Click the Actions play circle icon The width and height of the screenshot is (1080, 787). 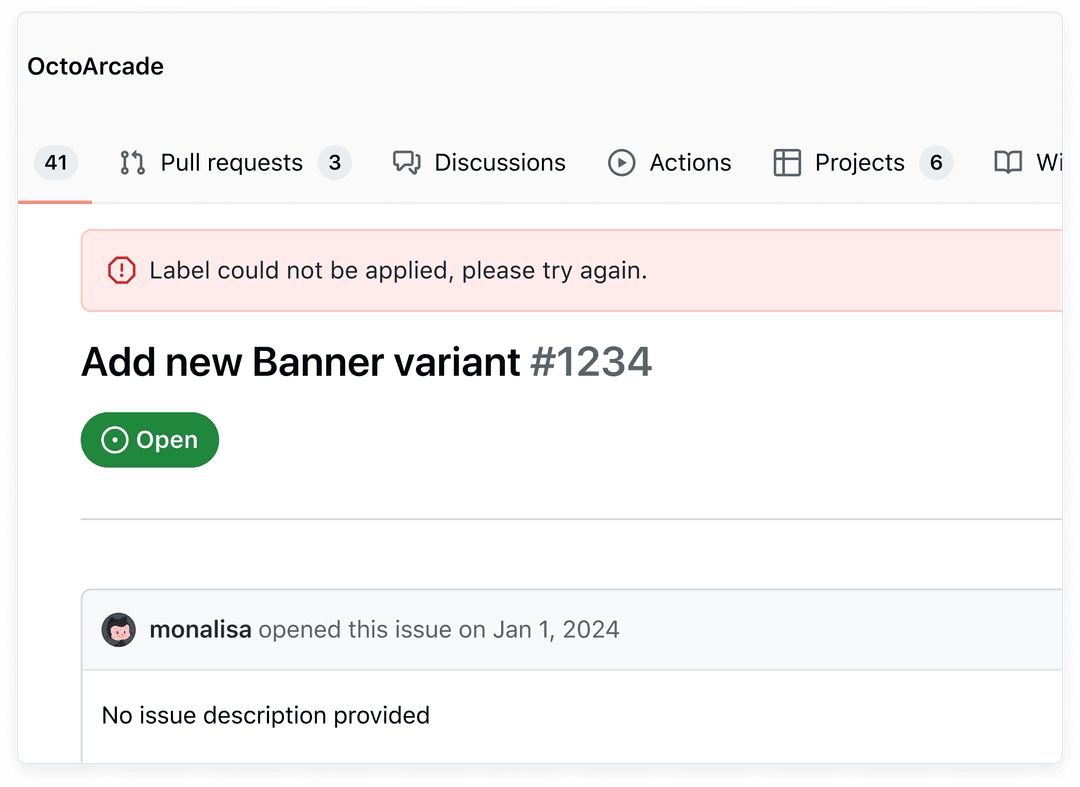620,162
